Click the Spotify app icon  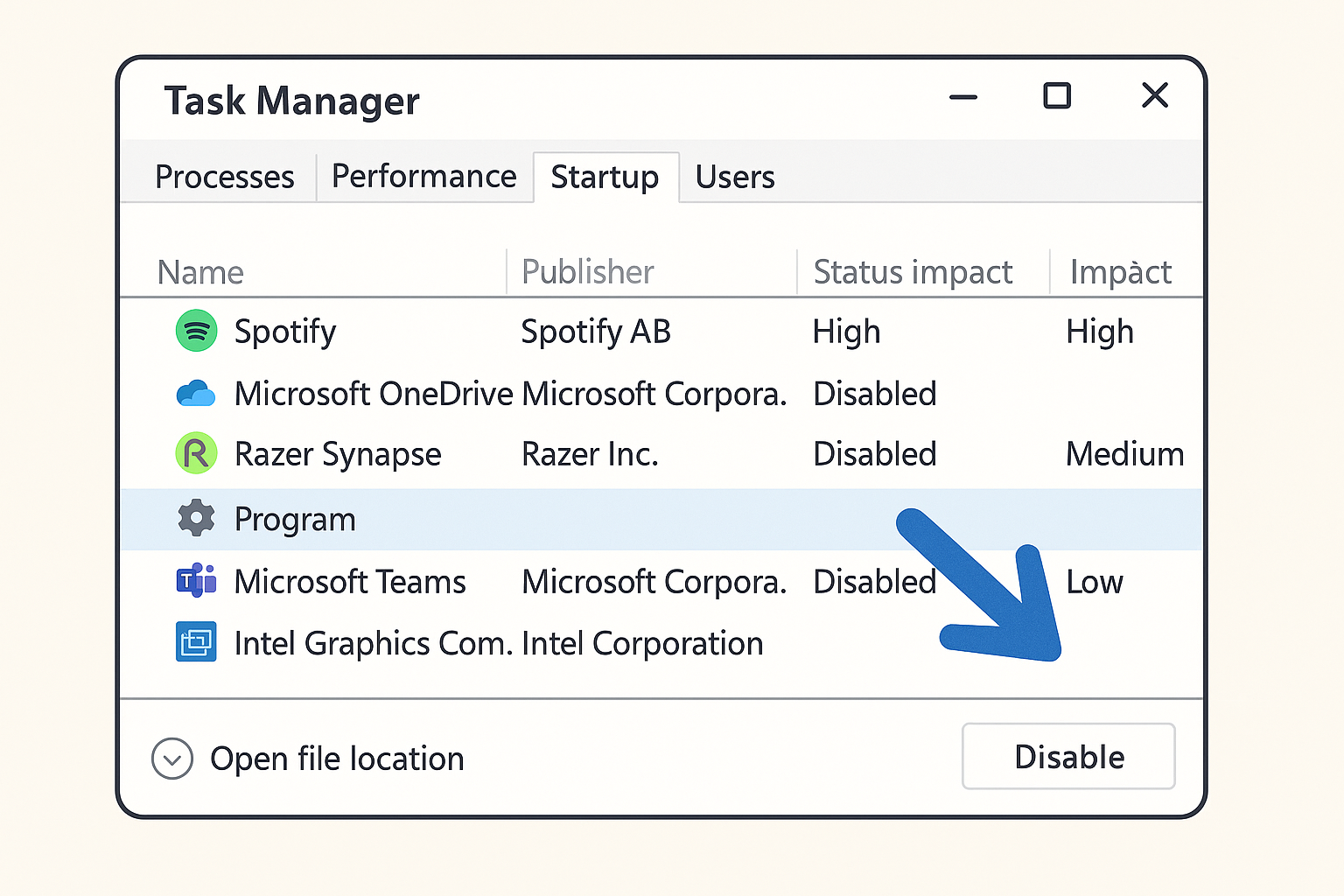[x=196, y=331]
